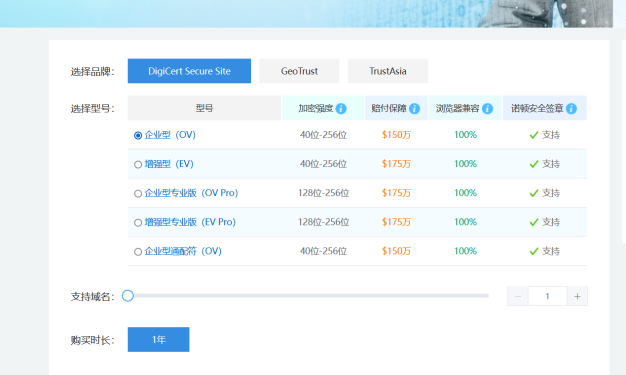The width and height of the screenshot is (626, 375).
Task: Select the 企业型 (OV) radio button
Action: [x=138, y=135]
